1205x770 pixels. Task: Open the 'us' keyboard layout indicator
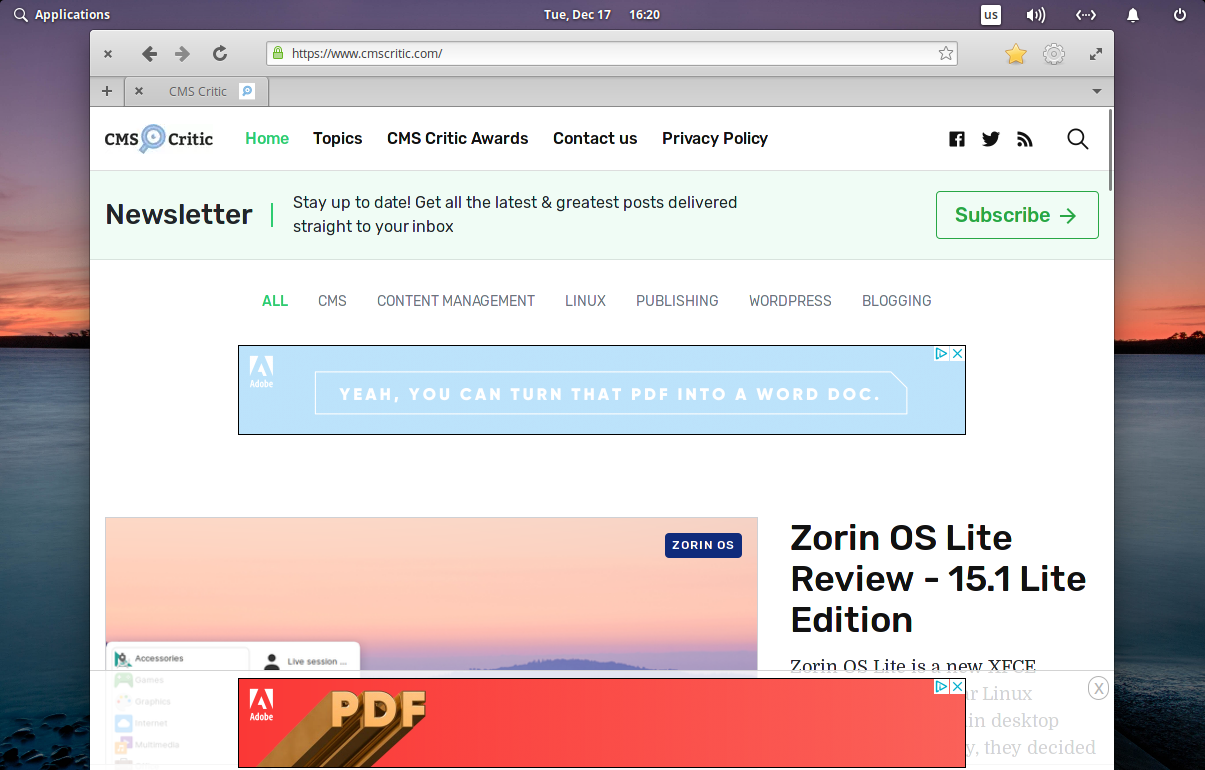point(991,15)
